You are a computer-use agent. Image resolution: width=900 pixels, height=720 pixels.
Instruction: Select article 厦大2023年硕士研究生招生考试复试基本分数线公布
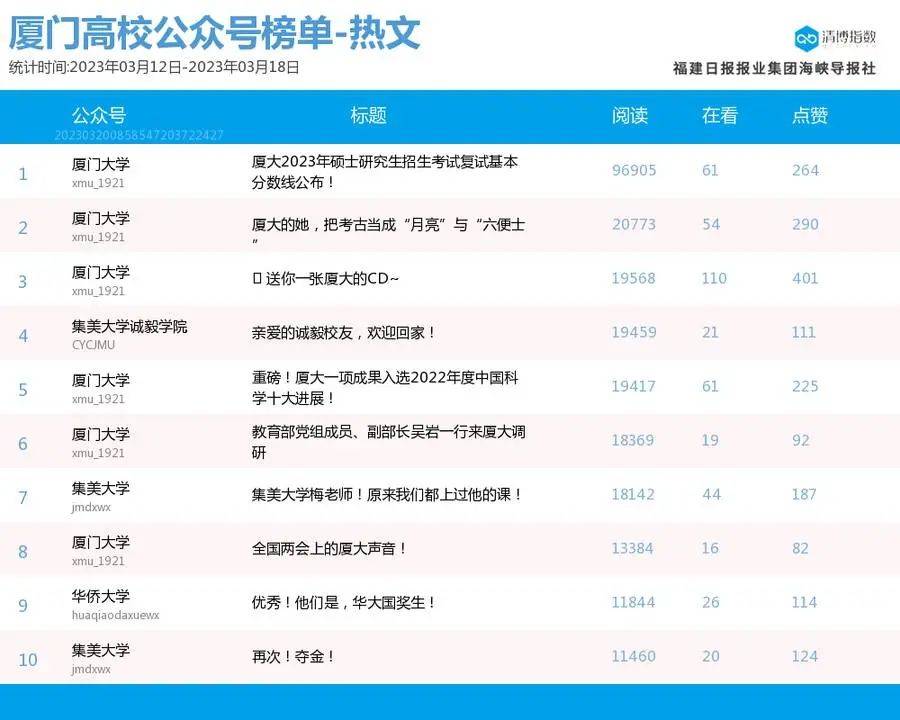tap(385, 172)
